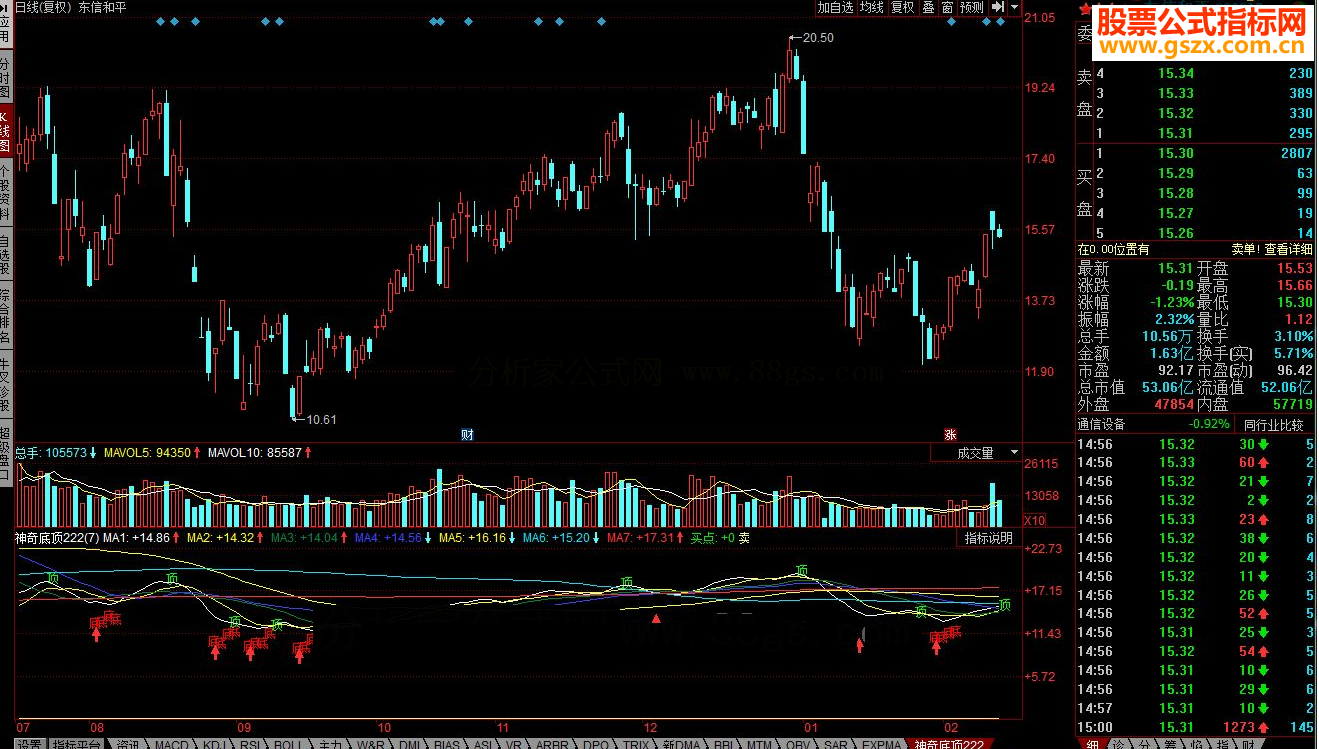This screenshot has width=1319, height=749.
Task: Open the 资讯 news tab
Action: tap(127, 743)
